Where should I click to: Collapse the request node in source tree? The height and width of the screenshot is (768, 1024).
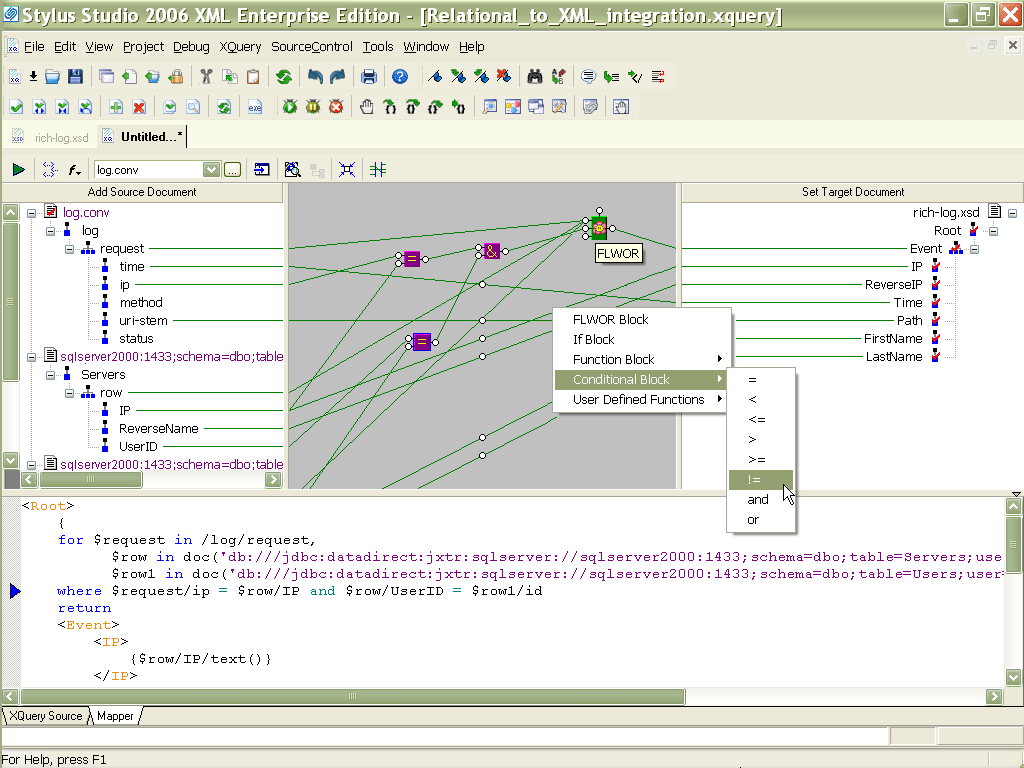[x=70, y=249]
